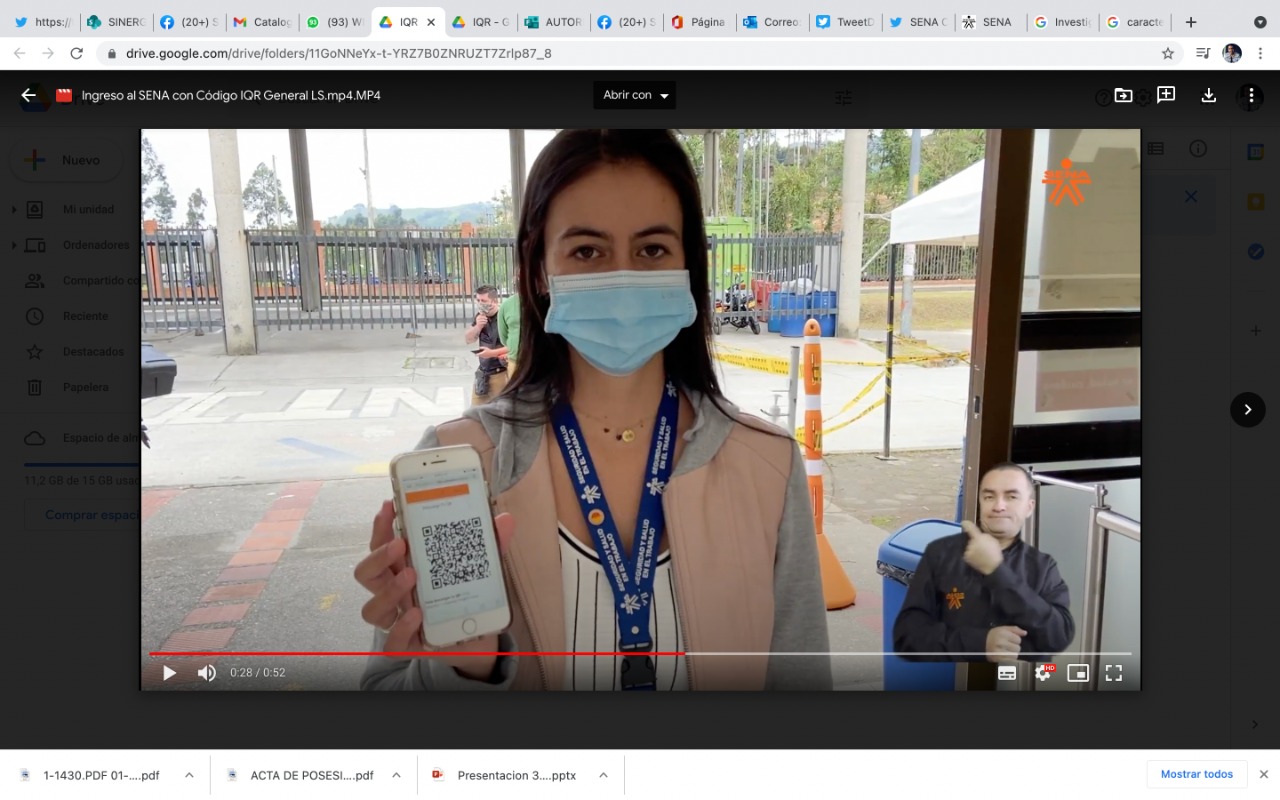
Task: Switch to the TweetDeck tab
Action: 844,22
